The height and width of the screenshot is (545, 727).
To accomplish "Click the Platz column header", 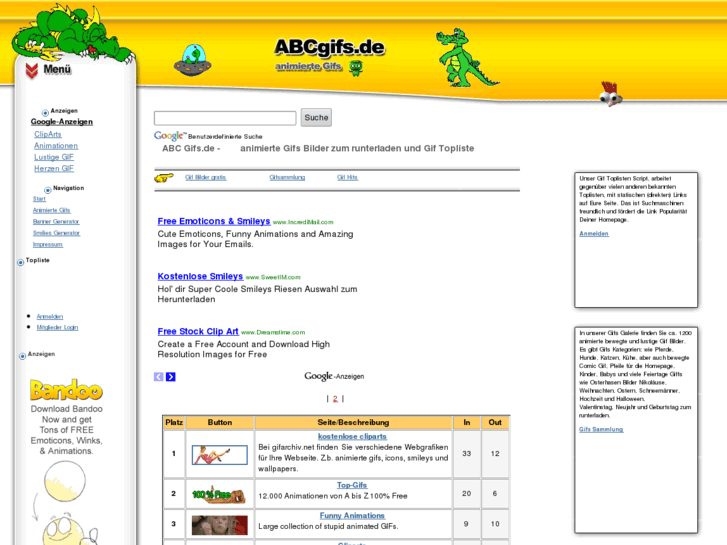I will click(x=174, y=423).
